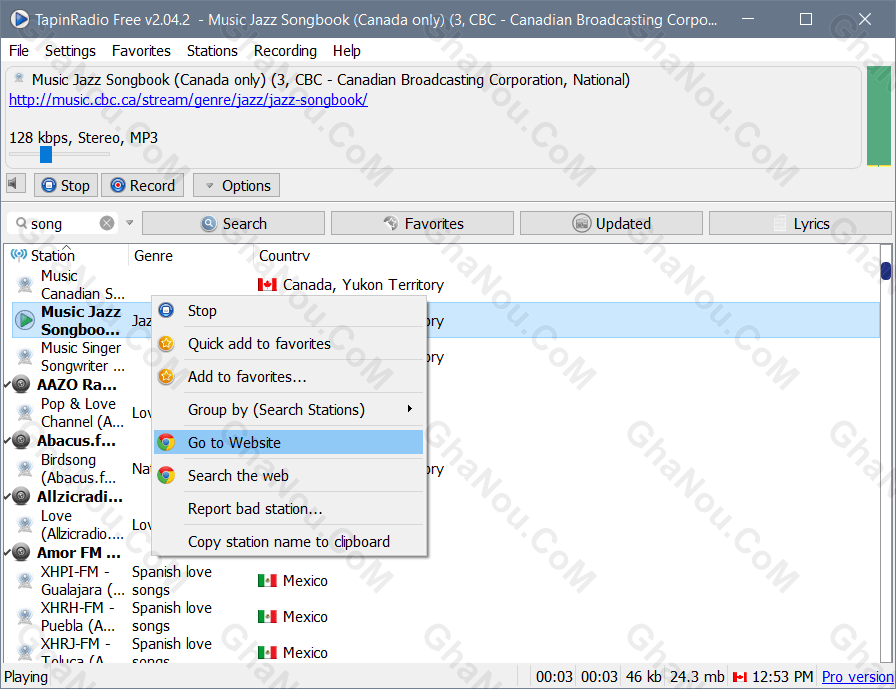Collapse the Amor FM station group
The image size is (896, 689).
click(7, 552)
